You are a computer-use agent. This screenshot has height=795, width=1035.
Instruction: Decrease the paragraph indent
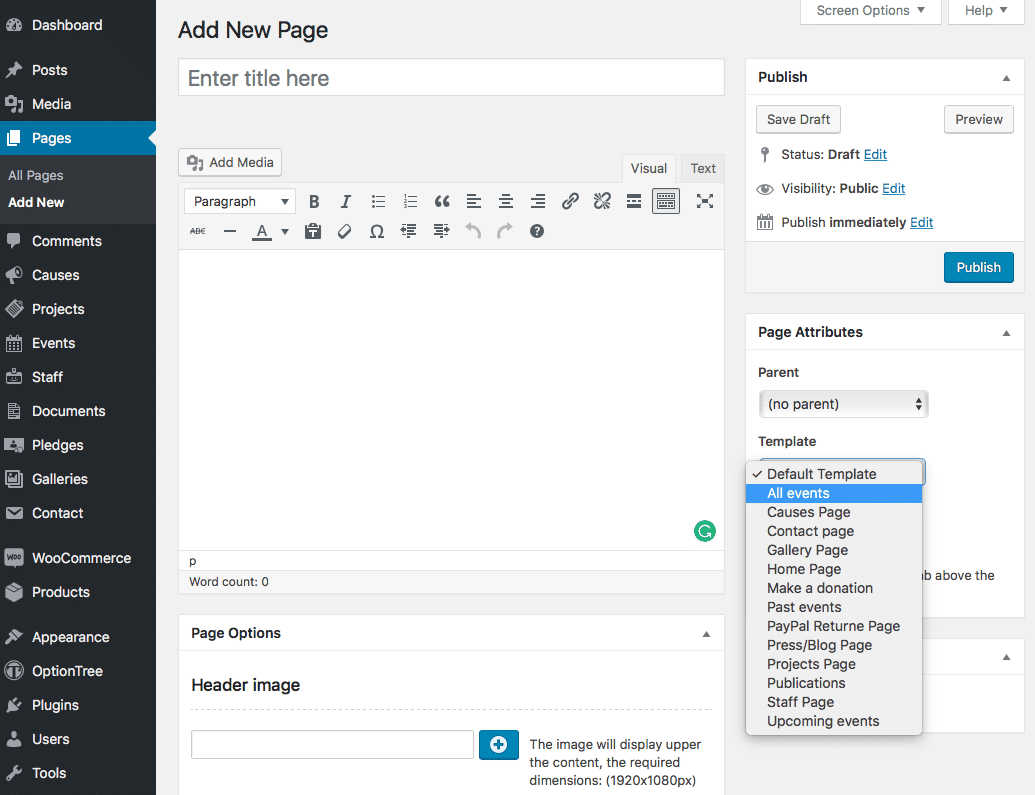409,231
